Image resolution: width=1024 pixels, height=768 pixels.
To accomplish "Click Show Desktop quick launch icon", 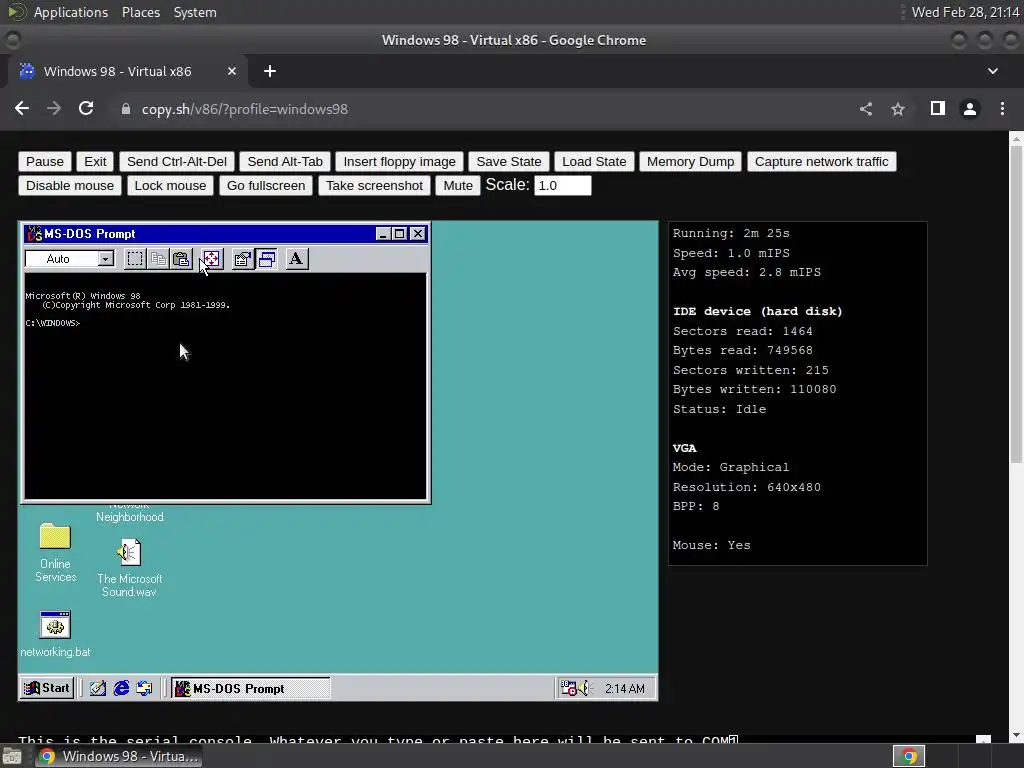I will click(98, 688).
